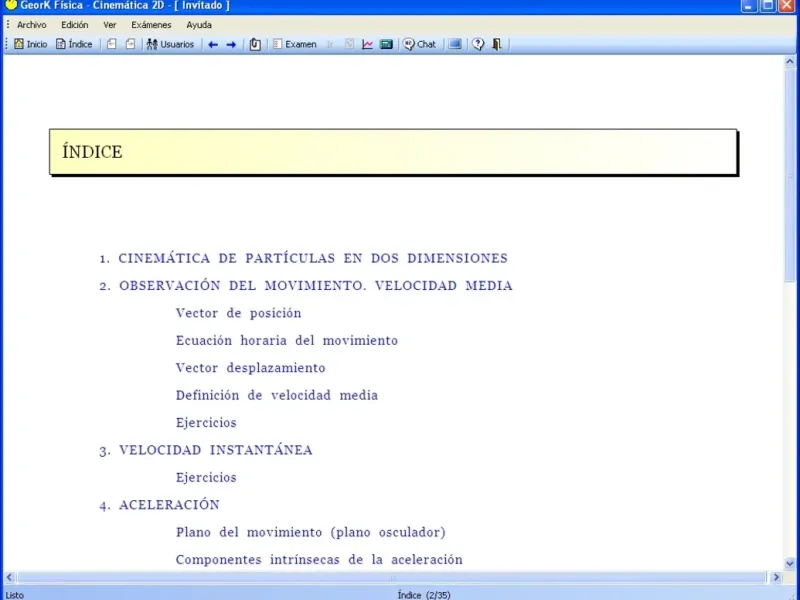Open the calculator icon
Screen dimensions: 800x600
coord(386,44)
